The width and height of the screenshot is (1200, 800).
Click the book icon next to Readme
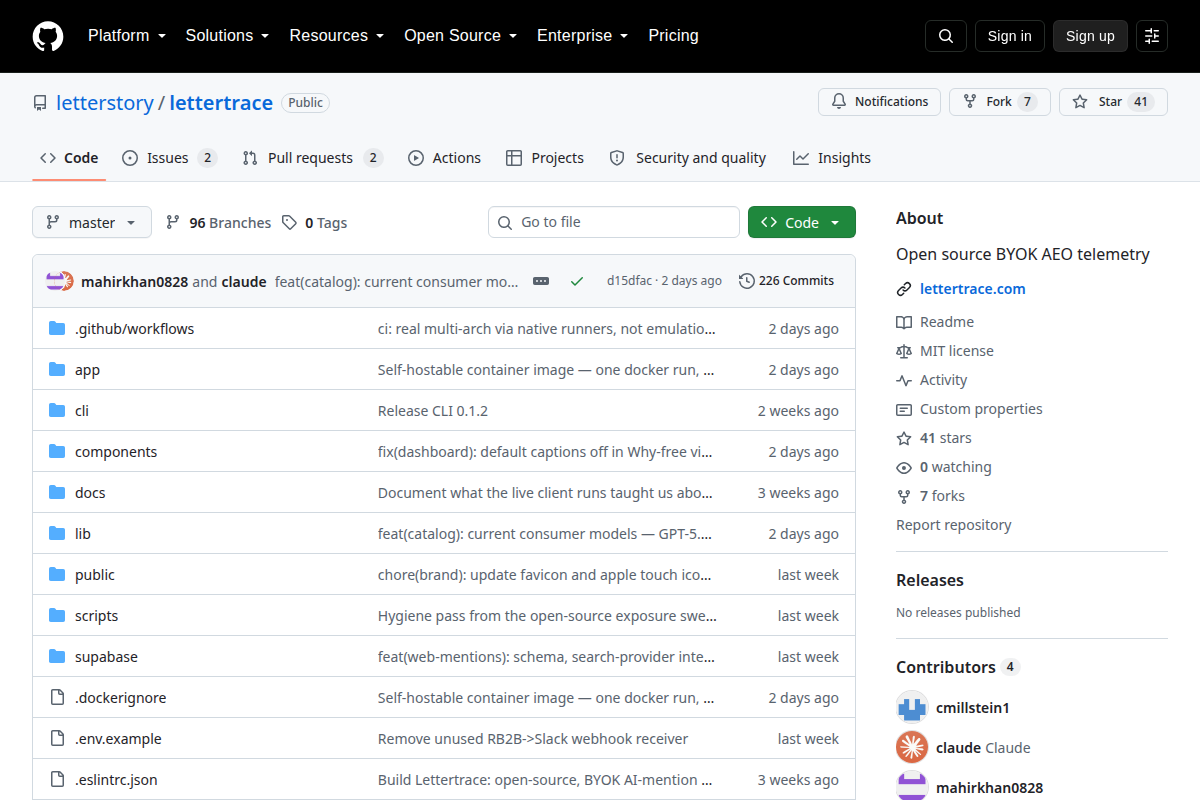904,322
